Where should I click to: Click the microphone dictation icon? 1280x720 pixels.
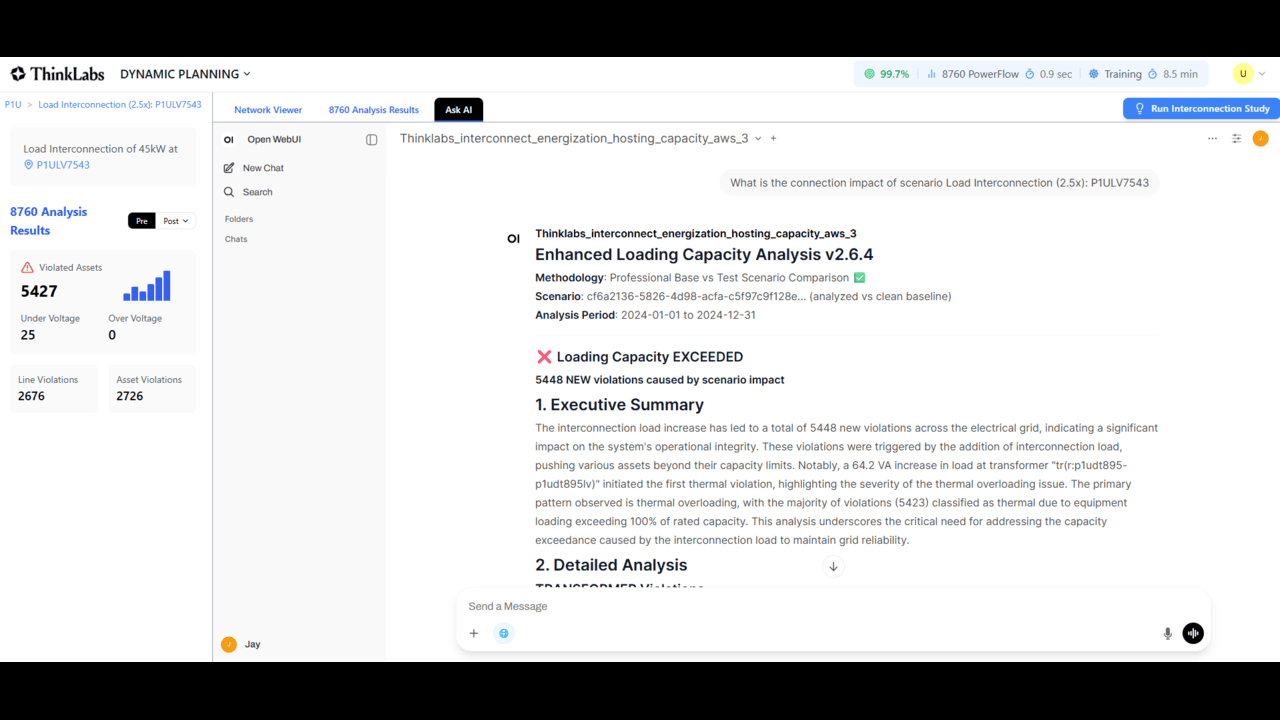[1167, 633]
